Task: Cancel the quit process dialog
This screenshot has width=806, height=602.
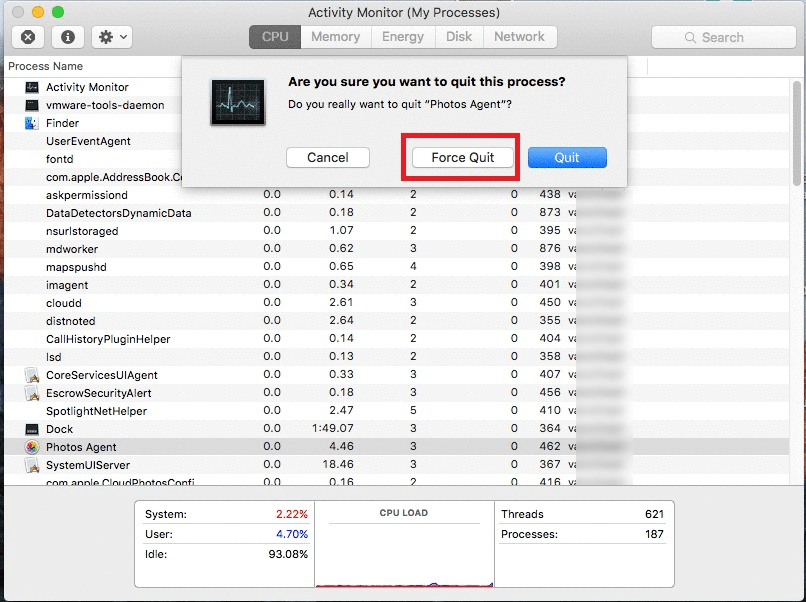Action: [328, 157]
